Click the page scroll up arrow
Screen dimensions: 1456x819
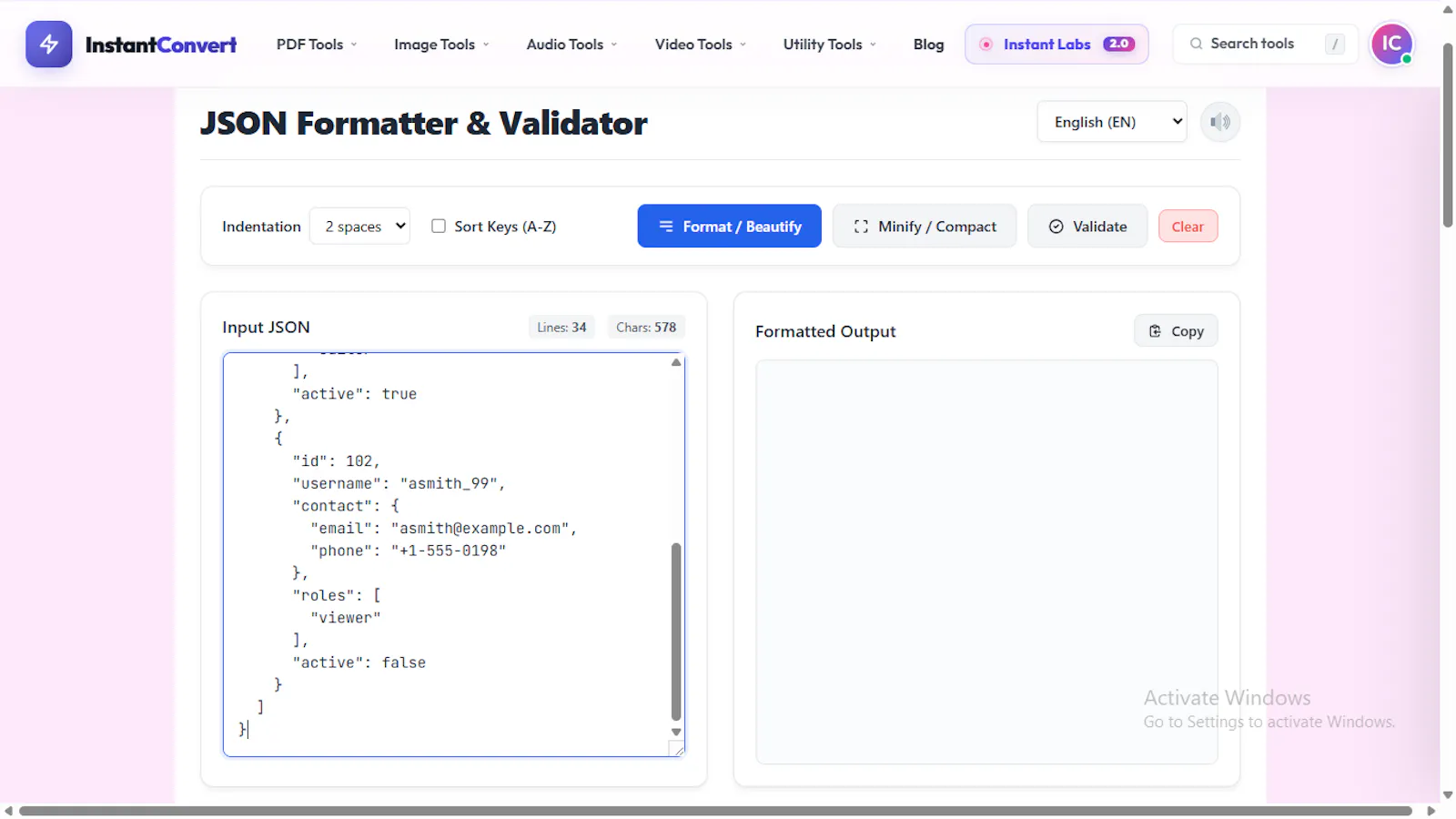1448,10
